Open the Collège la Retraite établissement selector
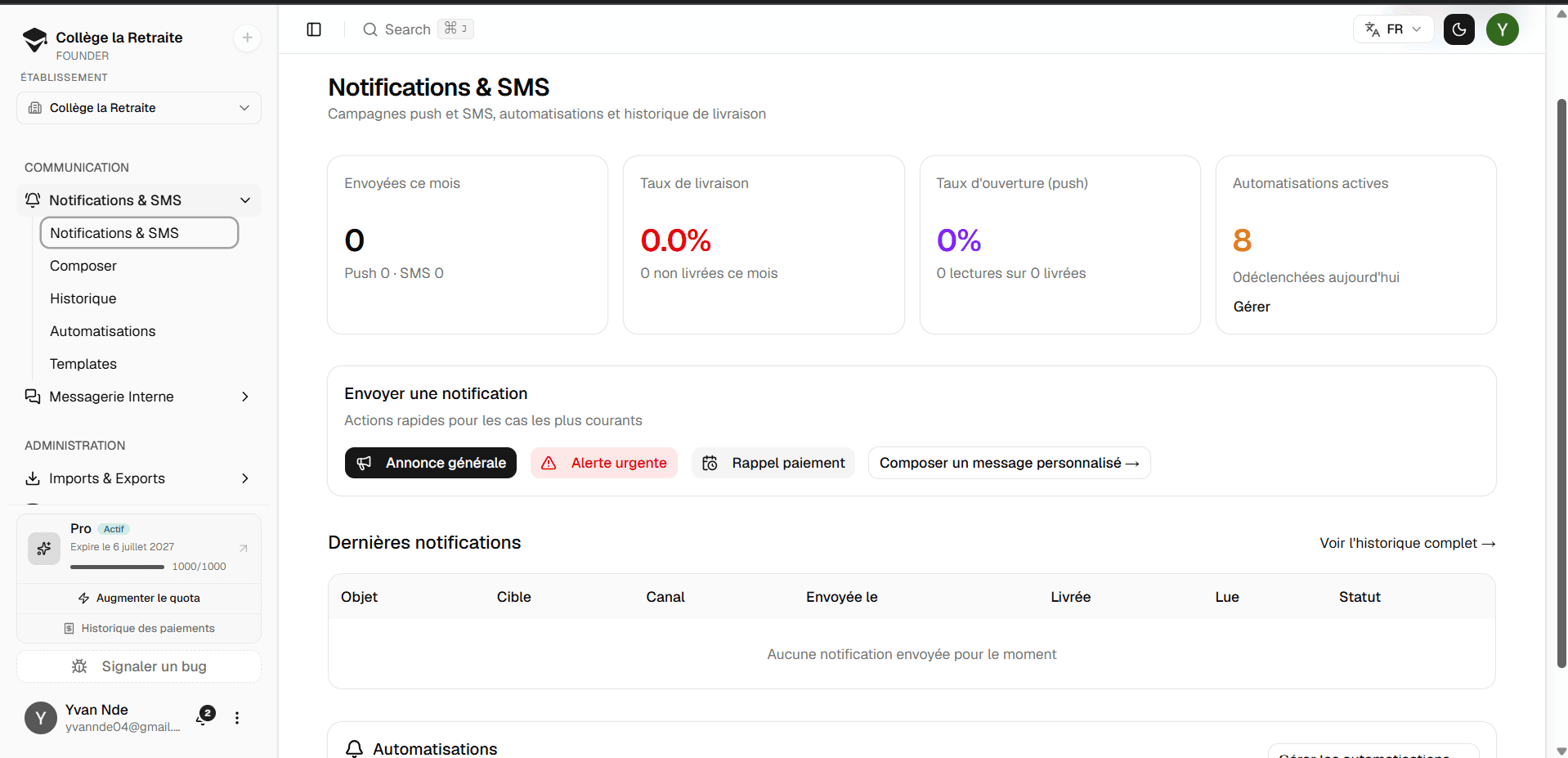Screen dimensions: 1568x758 (x=139, y=108)
